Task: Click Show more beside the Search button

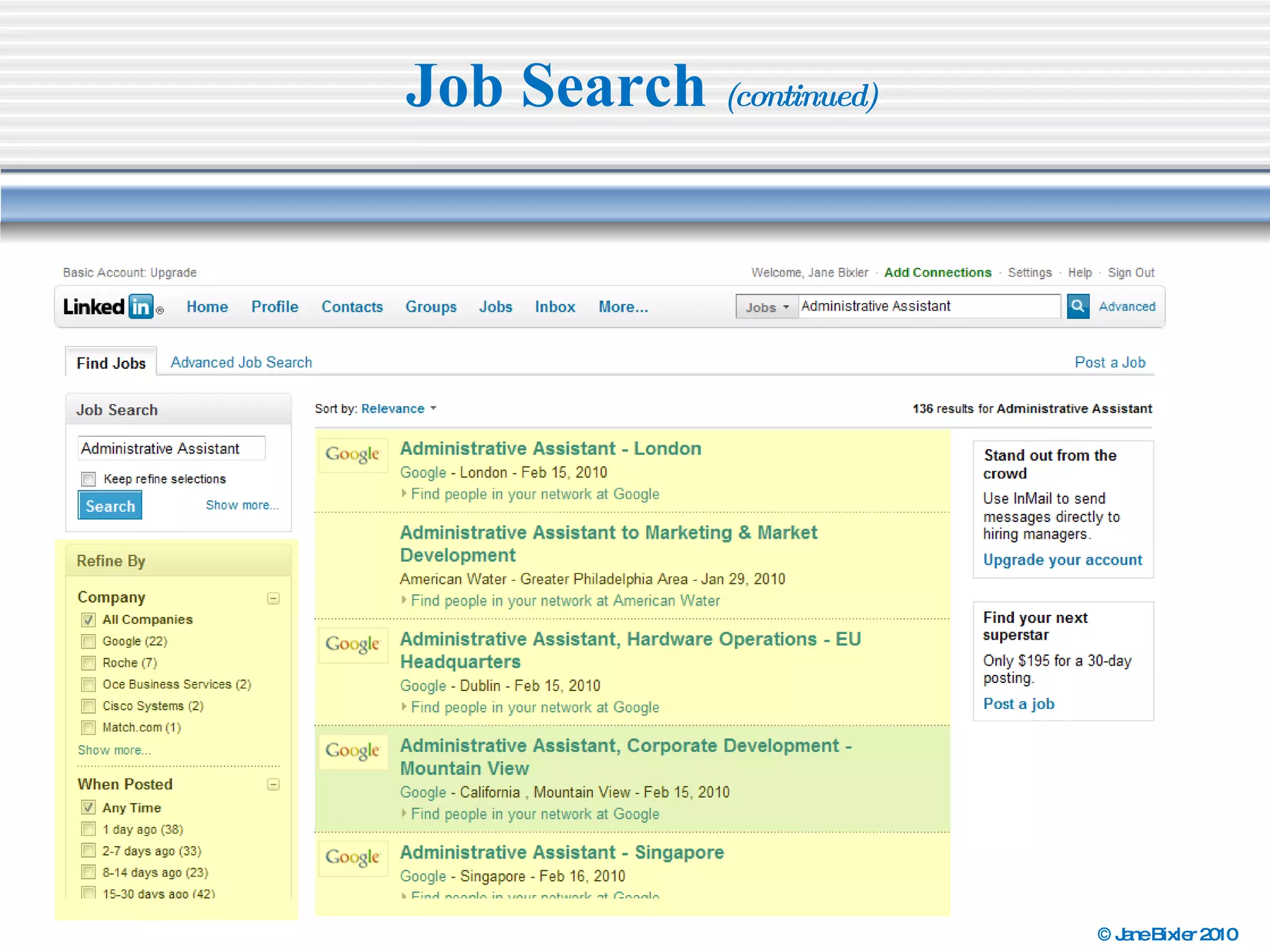Action: point(242,505)
